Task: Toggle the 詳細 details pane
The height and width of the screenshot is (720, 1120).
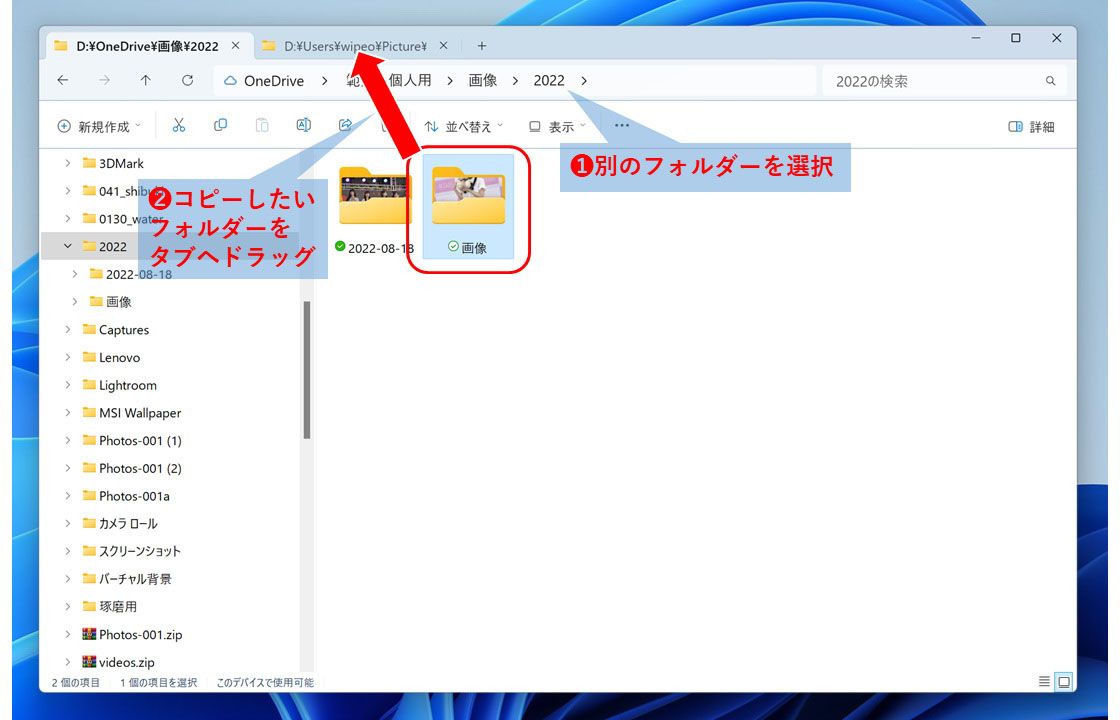Action: tap(1031, 126)
